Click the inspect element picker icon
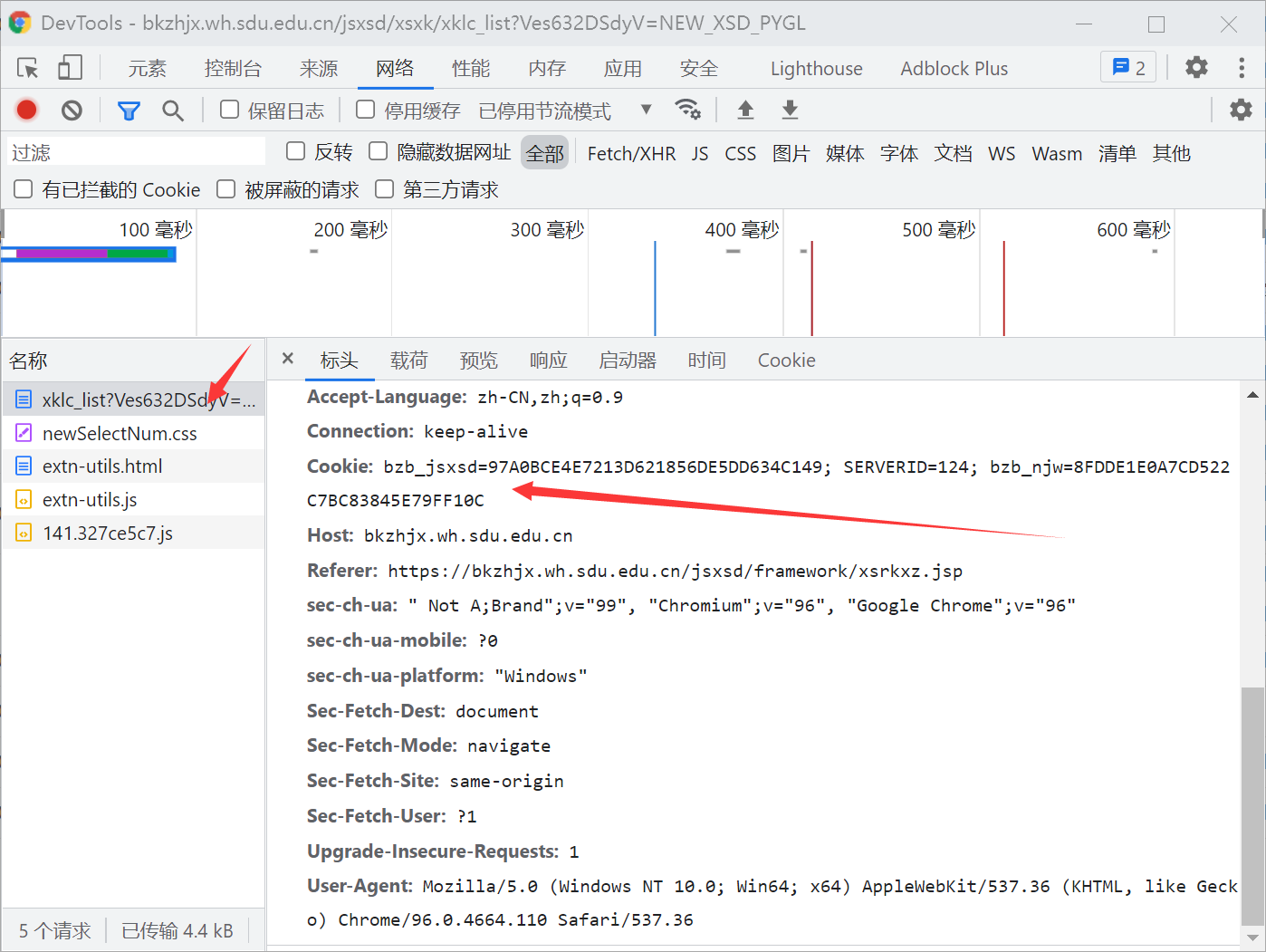 click(28, 68)
